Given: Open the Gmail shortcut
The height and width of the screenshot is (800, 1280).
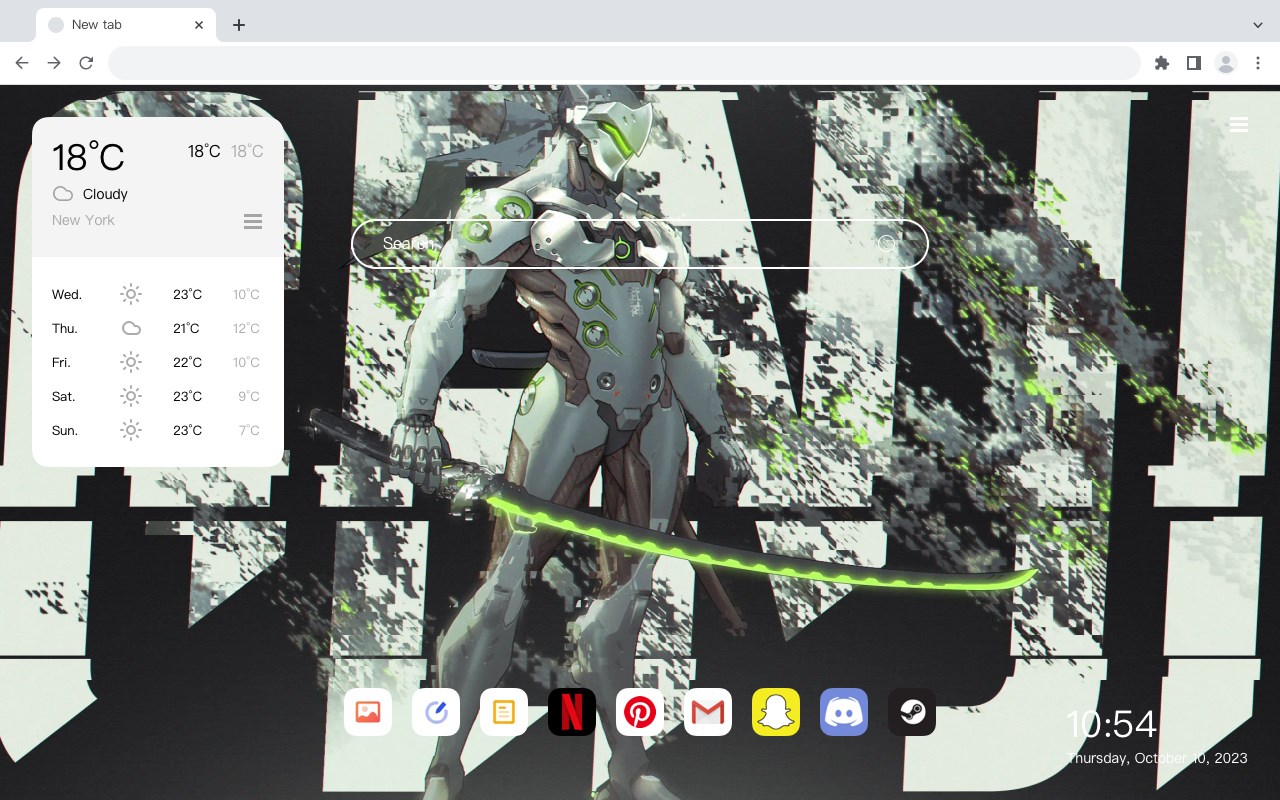Looking at the screenshot, I should pos(708,712).
